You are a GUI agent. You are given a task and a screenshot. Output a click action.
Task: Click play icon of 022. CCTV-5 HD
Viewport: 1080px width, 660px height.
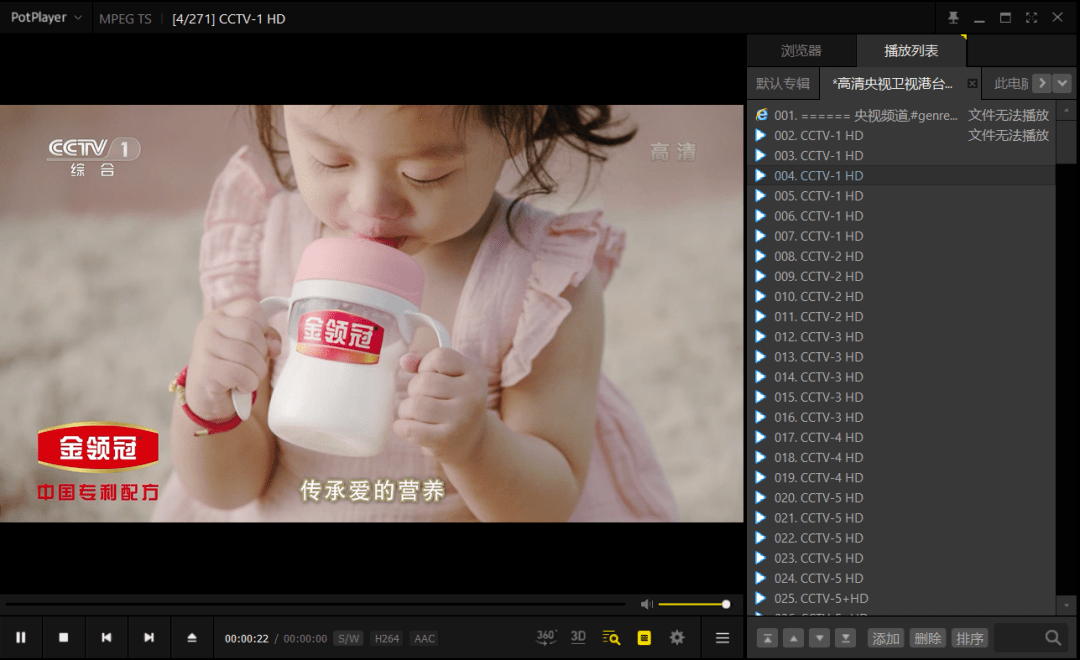760,537
